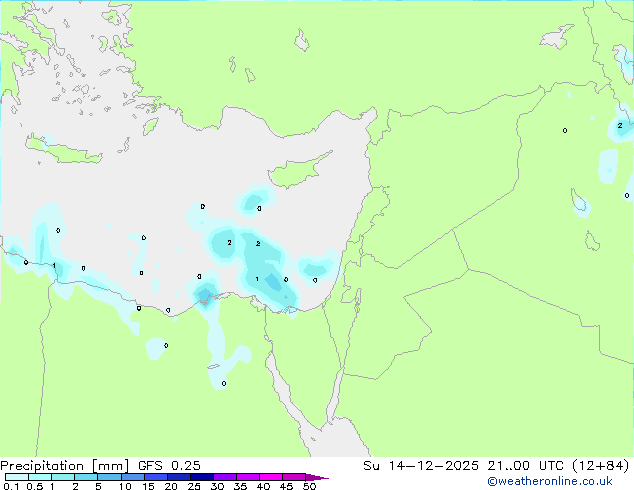Screen dimensions: 634x490
Task: Click the 'Su 14-12-2025' forecast date text
Action: (x=421, y=466)
